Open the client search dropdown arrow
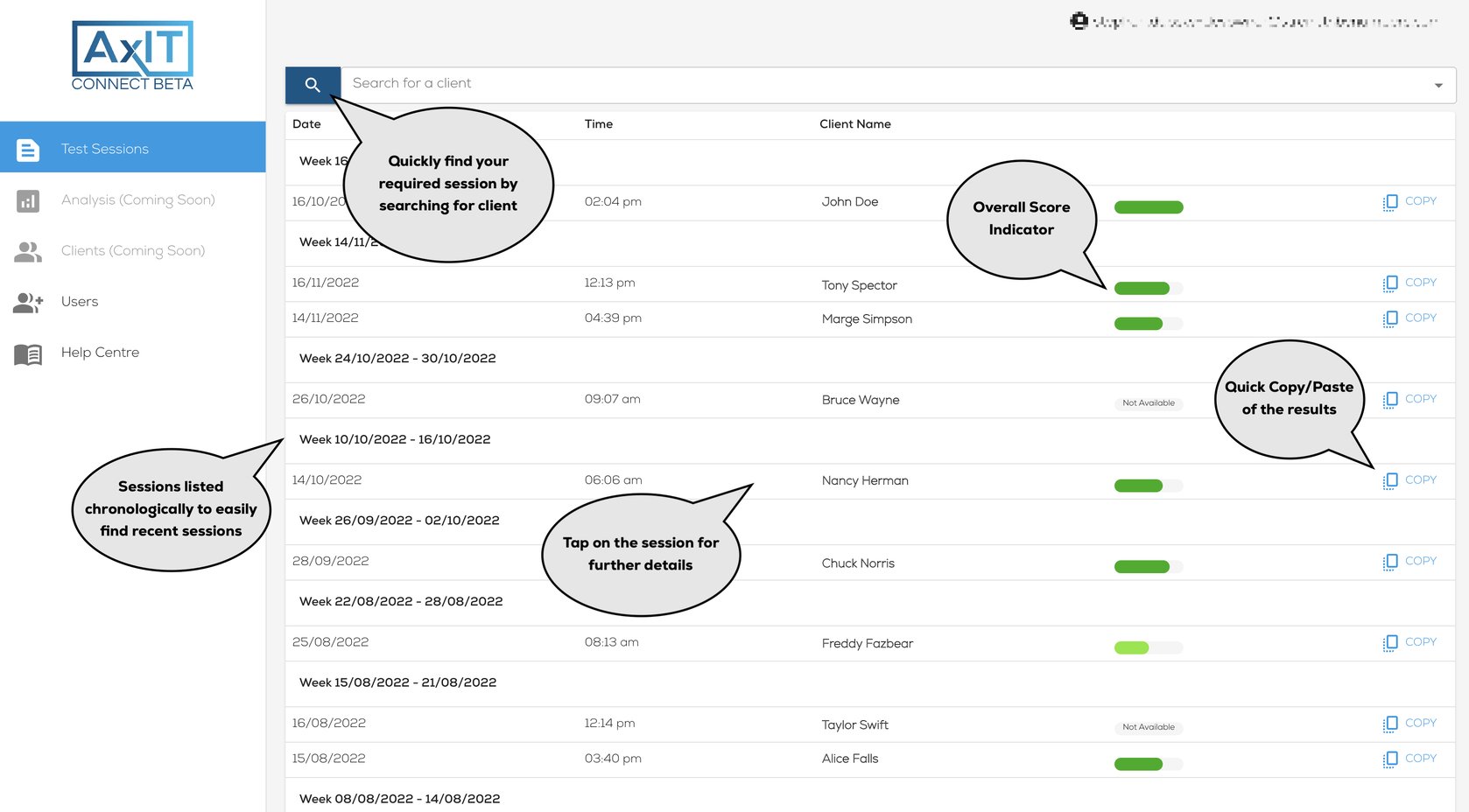The image size is (1469, 812). [x=1437, y=84]
